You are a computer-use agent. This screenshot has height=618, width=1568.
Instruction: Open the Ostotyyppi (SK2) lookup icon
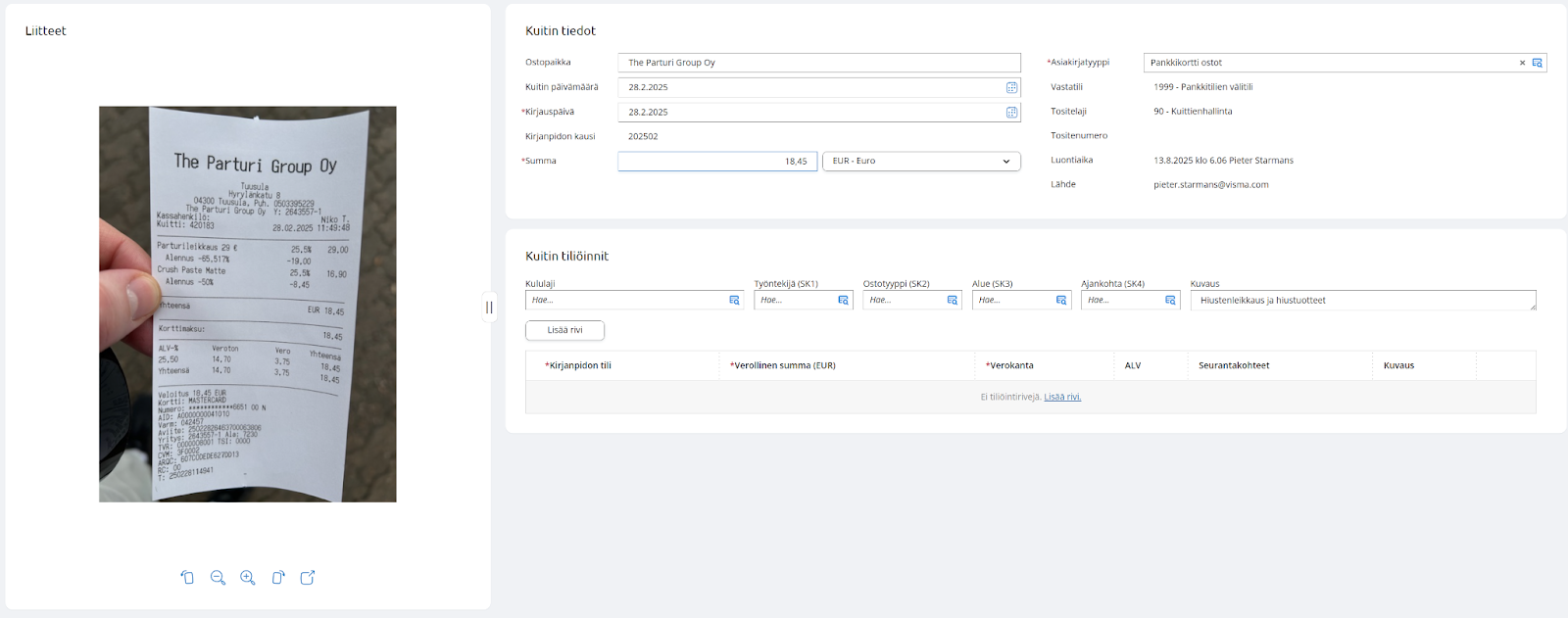[952, 301]
